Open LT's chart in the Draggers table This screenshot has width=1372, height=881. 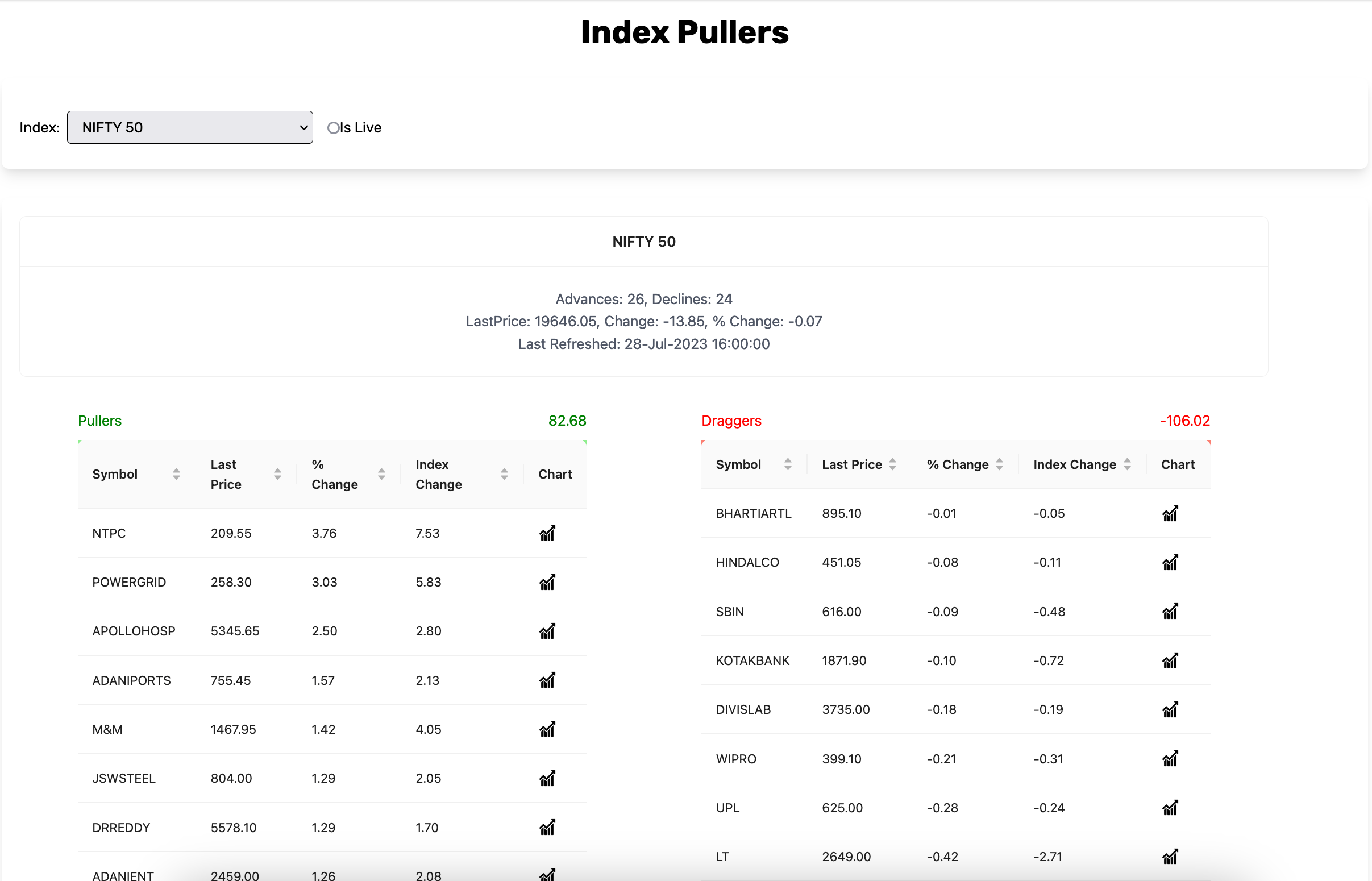pos(1170,857)
